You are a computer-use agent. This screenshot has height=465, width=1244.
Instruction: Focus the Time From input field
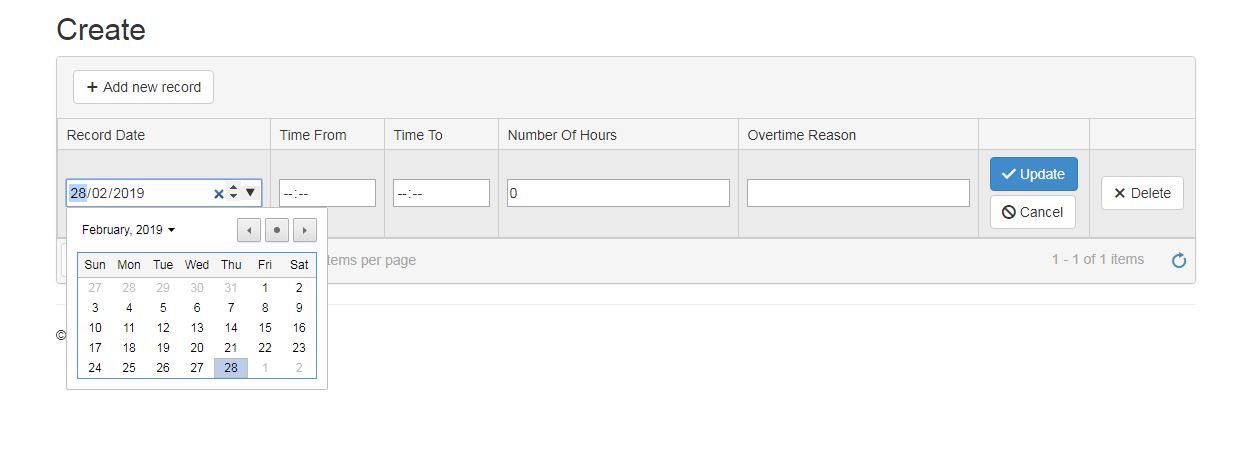point(327,193)
